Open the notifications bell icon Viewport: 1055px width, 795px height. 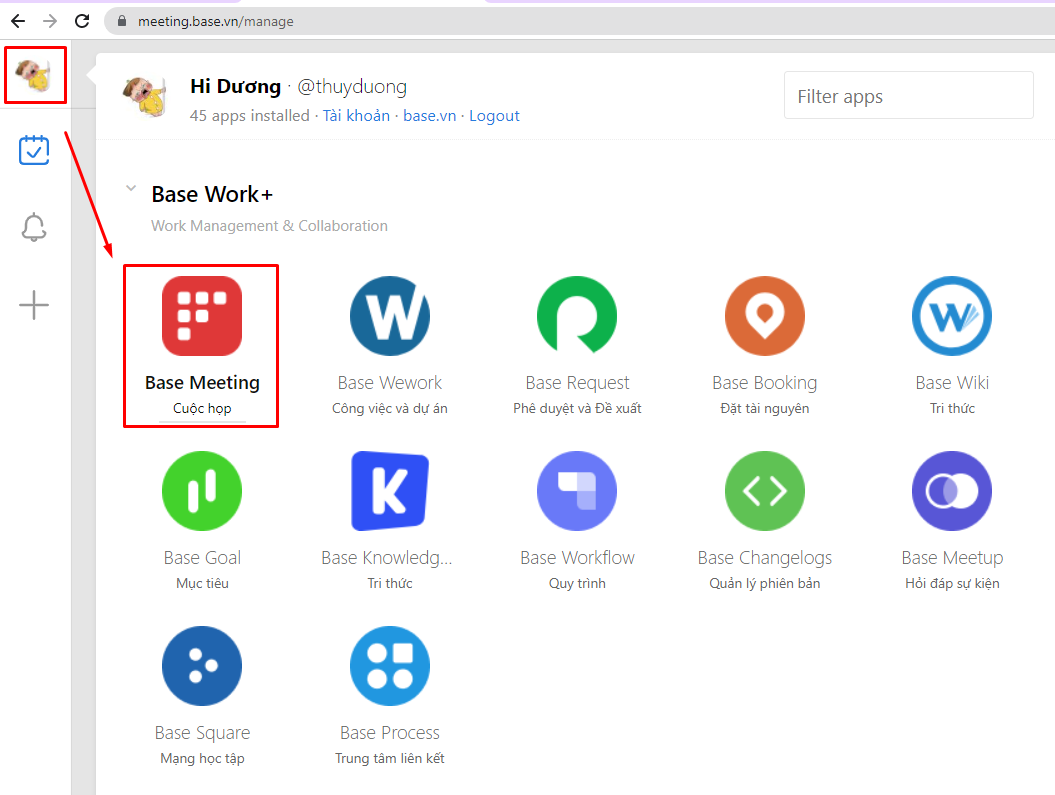tap(34, 227)
